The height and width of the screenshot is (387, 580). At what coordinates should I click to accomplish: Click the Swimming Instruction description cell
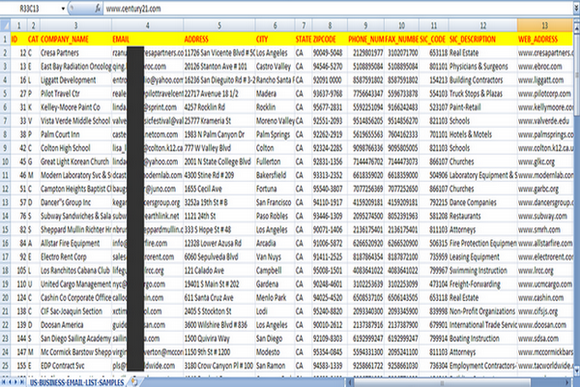point(483,270)
